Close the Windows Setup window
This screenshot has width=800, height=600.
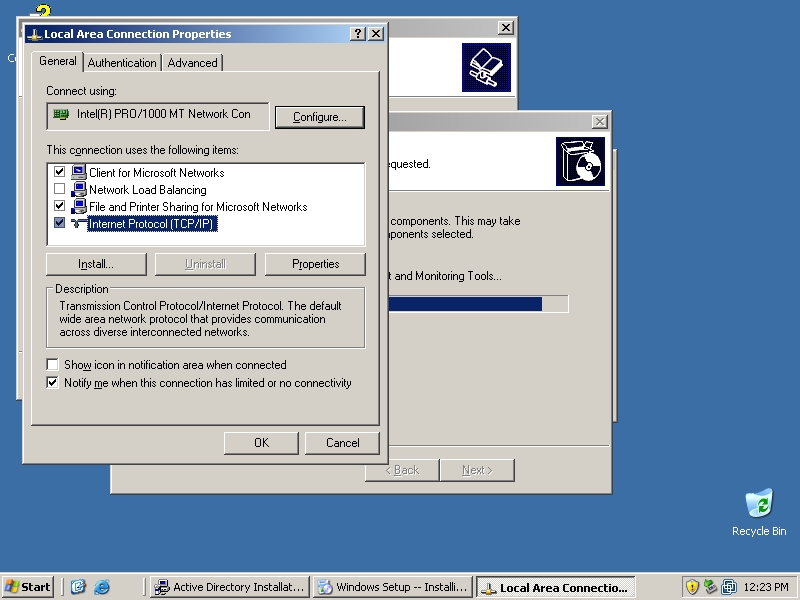pyautogui.click(x=599, y=121)
